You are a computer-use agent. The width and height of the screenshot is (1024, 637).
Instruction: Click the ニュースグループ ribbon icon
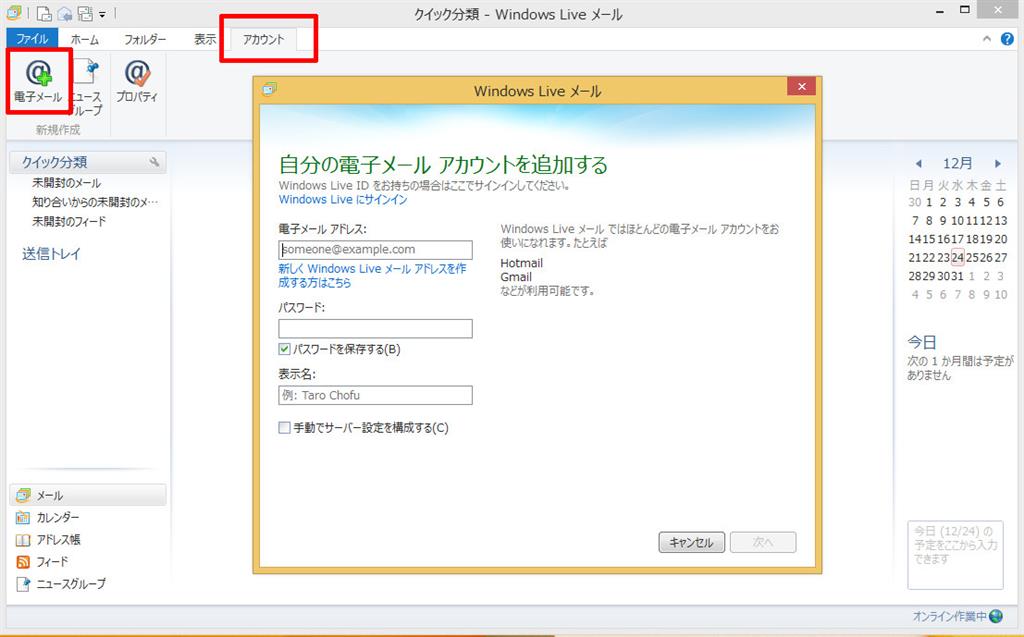click(x=86, y=88)
